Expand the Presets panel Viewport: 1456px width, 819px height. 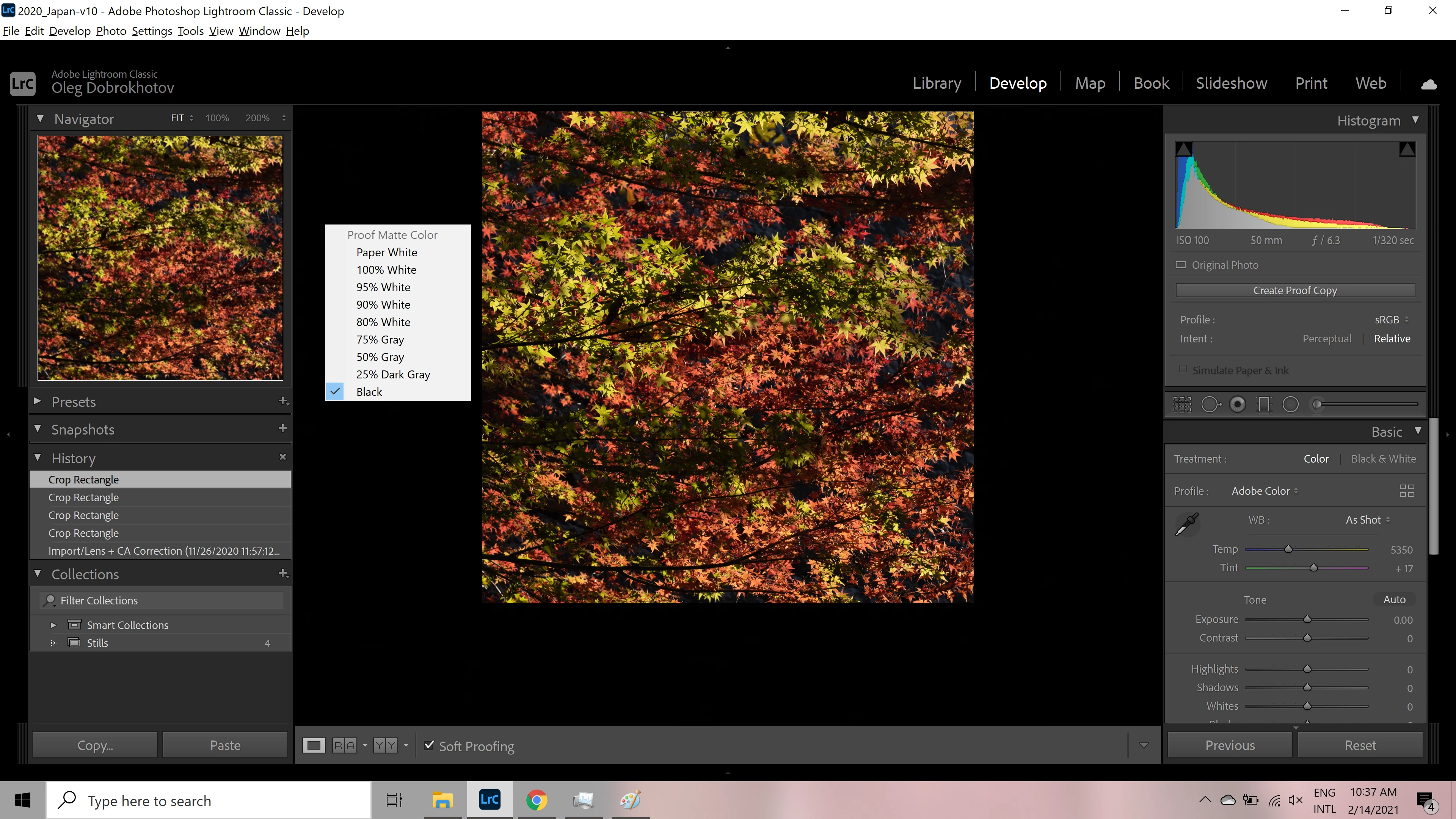[37, 401]
